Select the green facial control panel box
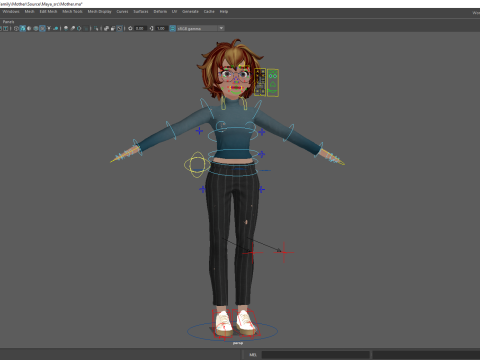The image size is (480, 360). pyautogui.click(x=273, y=83)
